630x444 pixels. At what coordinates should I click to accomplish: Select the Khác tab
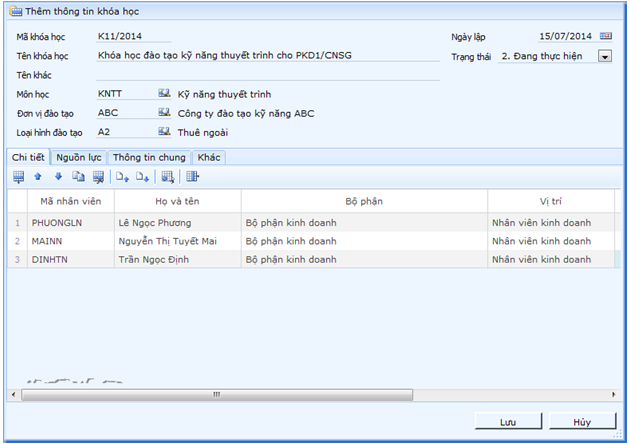point(209,157)
